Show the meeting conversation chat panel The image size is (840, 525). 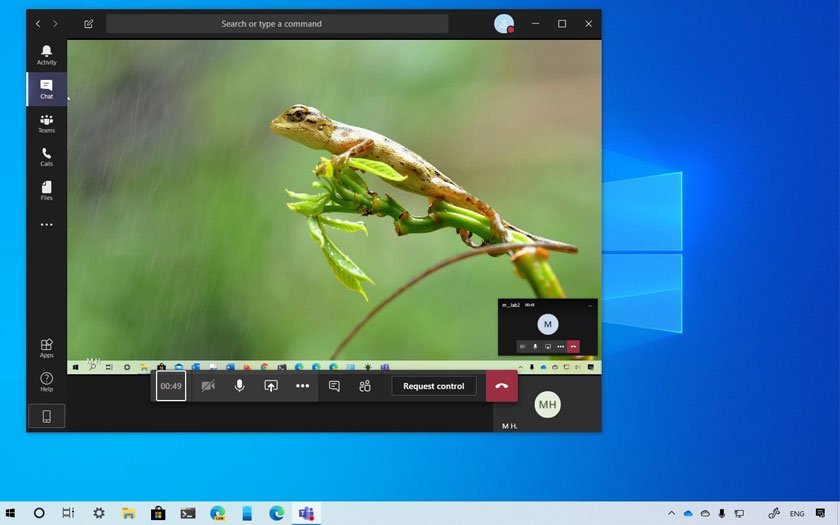click(x=334, y=386)
